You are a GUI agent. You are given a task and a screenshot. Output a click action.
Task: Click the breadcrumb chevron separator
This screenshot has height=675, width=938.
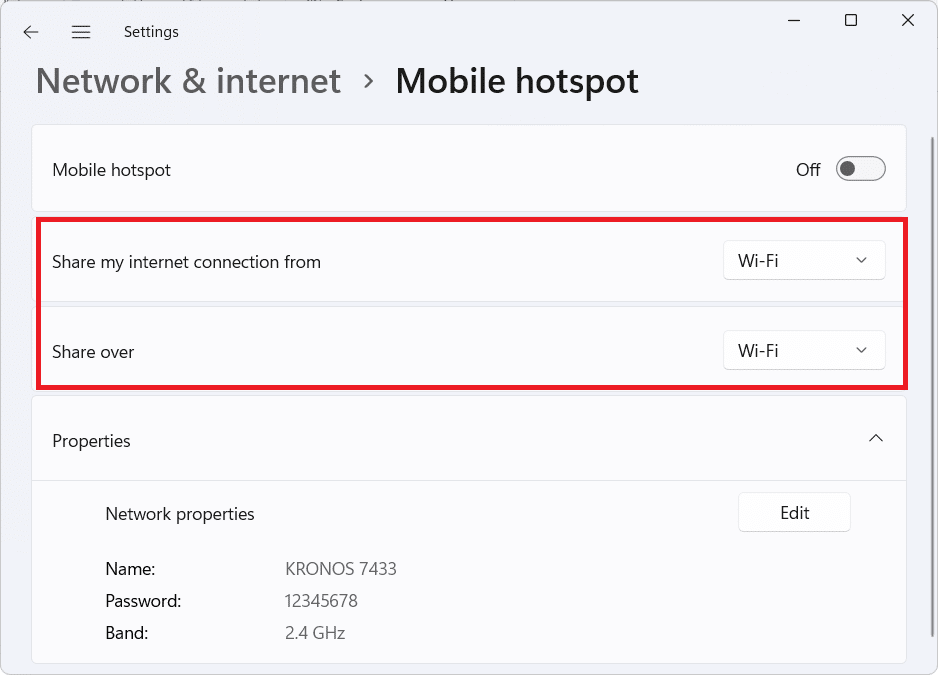[x=369, y=81]
